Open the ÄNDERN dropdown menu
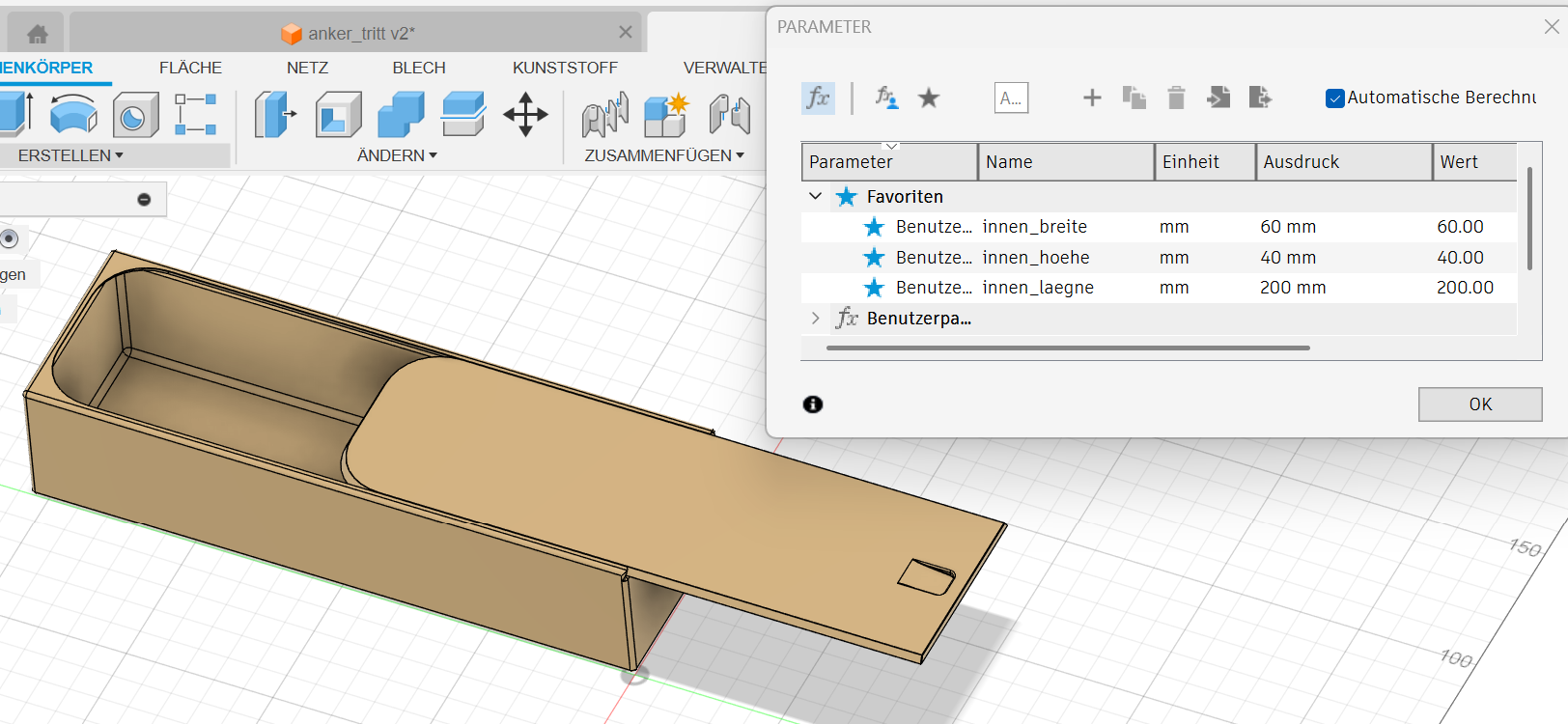1568x724 pixels. click(x=397, y=155)
